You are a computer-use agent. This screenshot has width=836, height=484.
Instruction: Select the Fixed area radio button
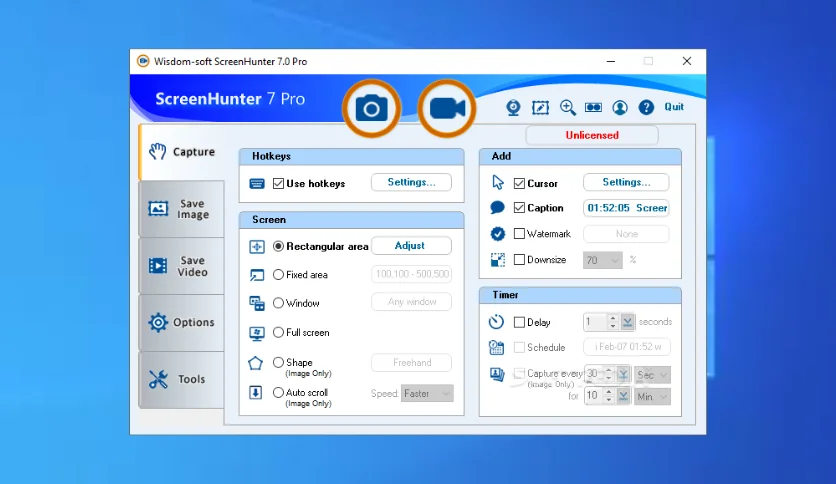278,275
